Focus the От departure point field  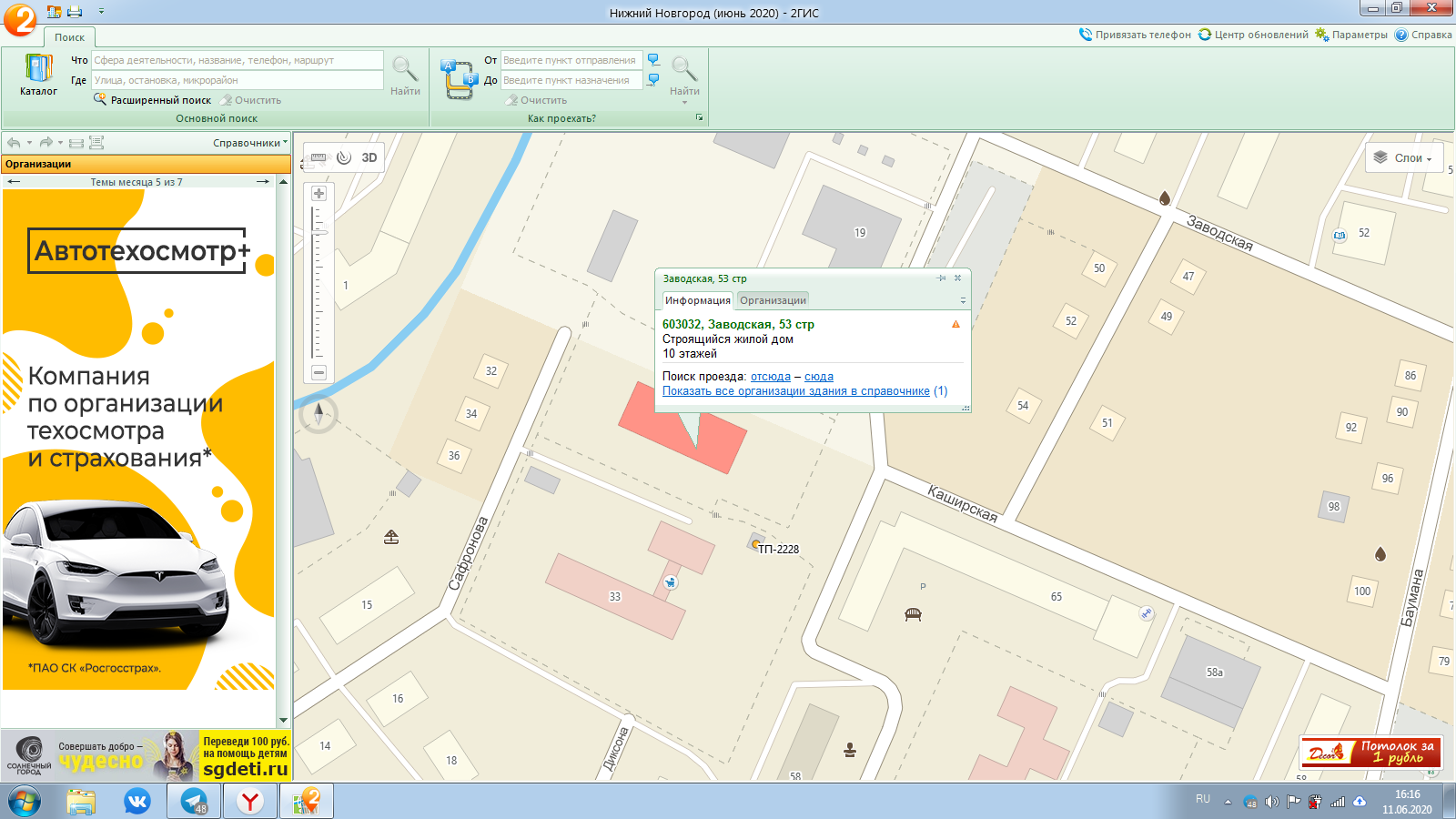point(572,60)
